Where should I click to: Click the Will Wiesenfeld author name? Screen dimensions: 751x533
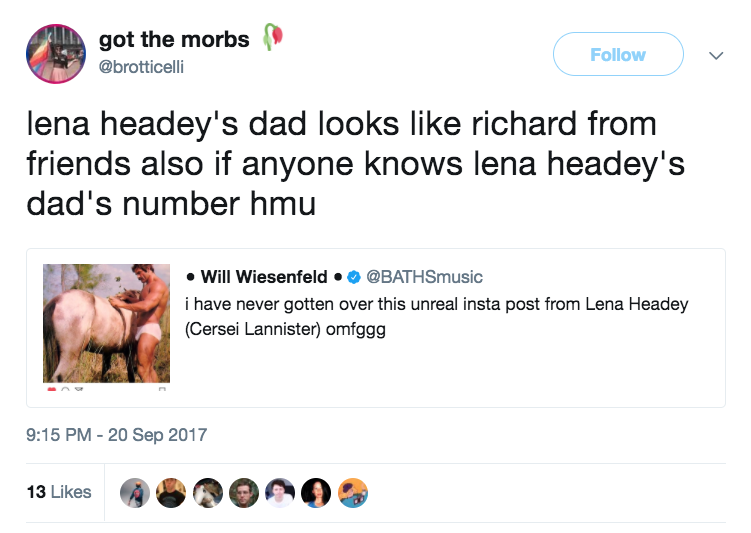pos(264,276)
